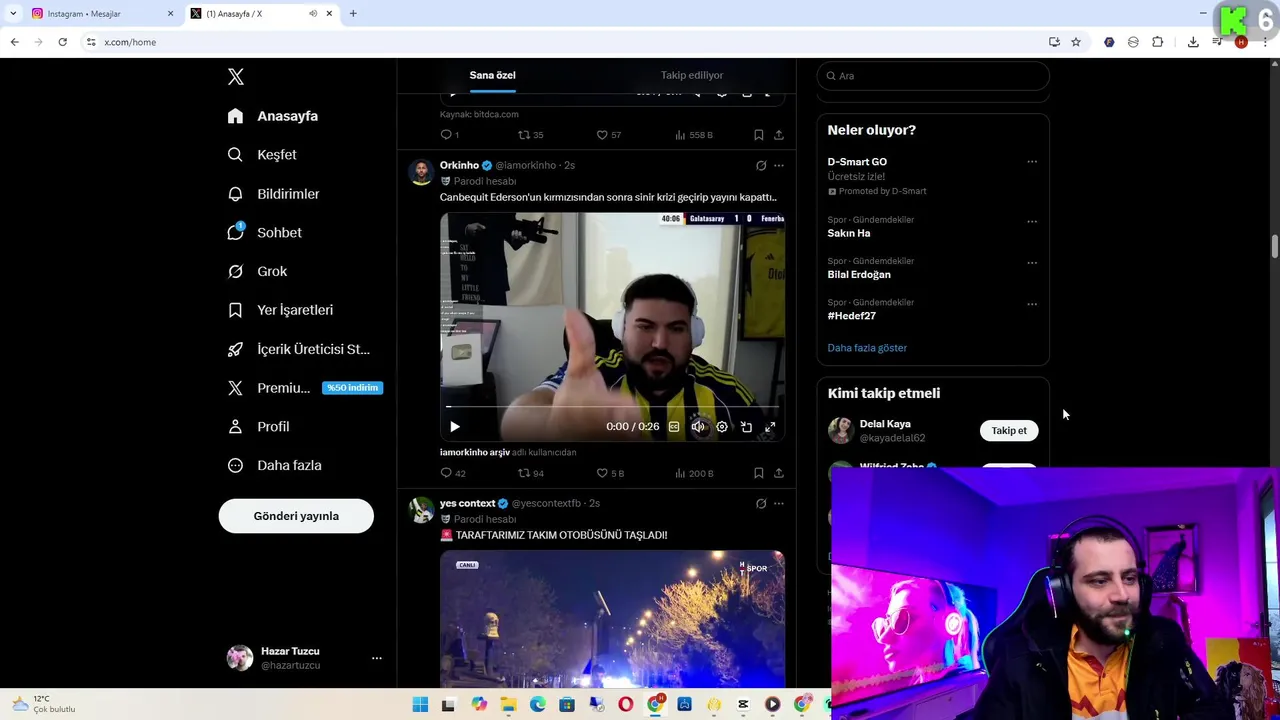Mute the Orkinho video

click(x=698, y=427)
